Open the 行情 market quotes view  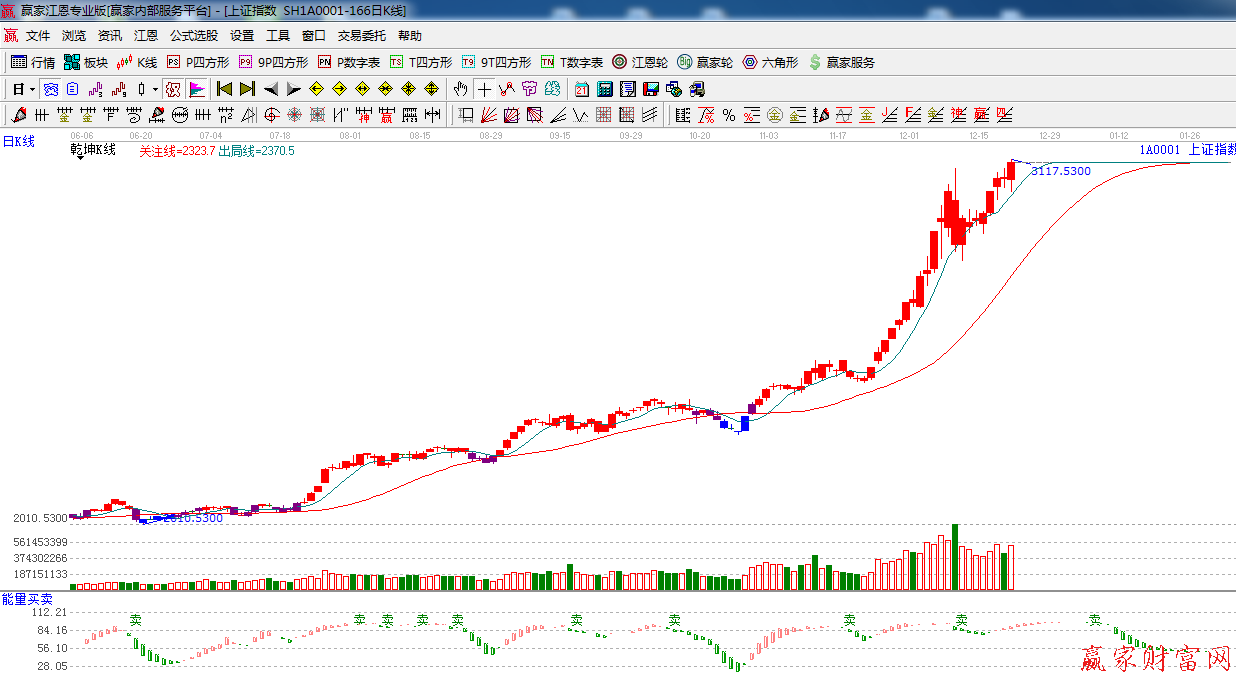pyautogui.click(x=32, y=62)
